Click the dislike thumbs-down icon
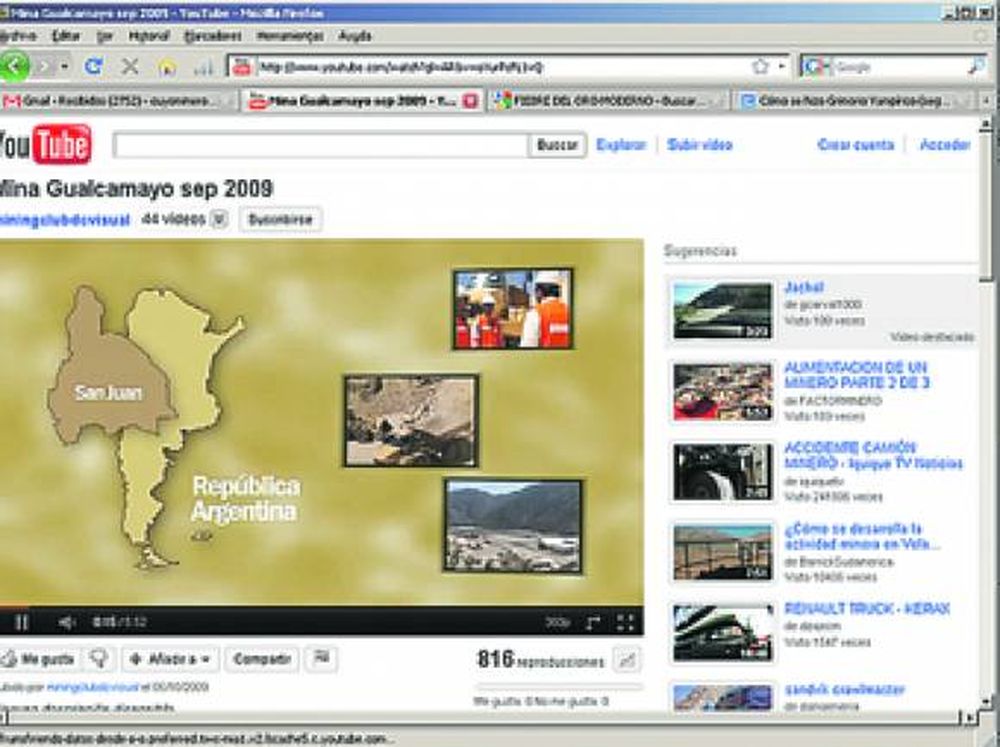 coord(98,659)
